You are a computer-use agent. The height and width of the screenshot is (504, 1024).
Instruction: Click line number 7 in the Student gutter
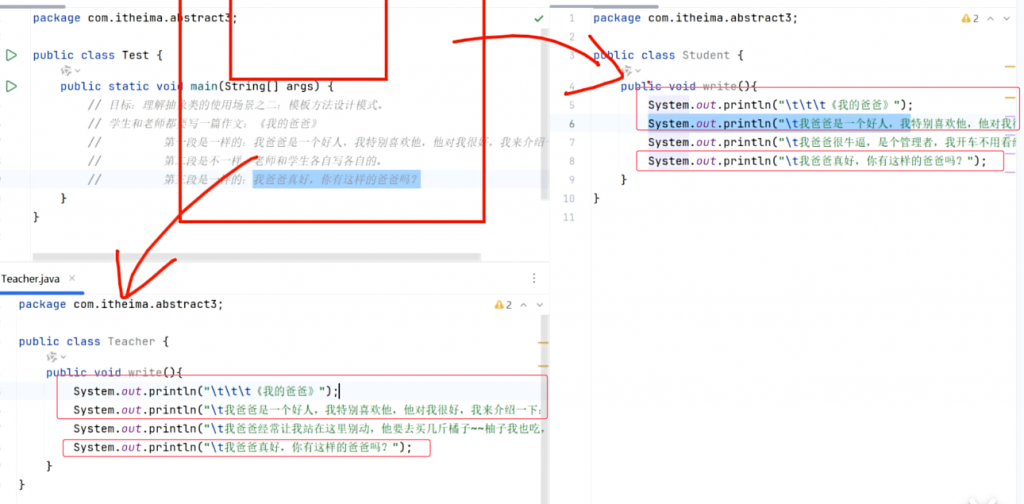[x=571, y=142]
